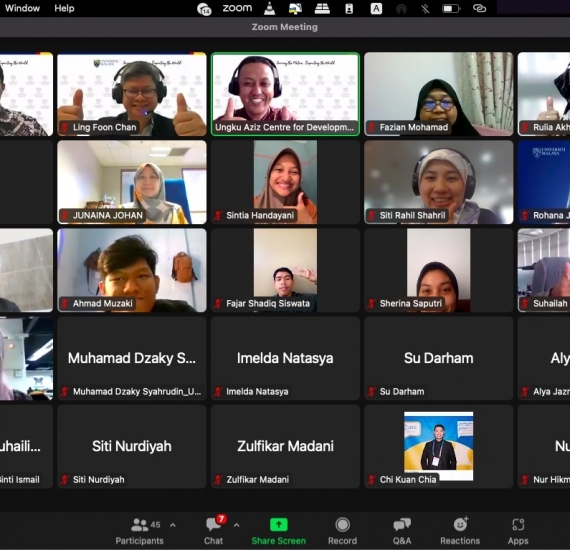Viewport: 570px width, 550px height.
Task: Open the Apps panel
Action: tap(518, 531)
